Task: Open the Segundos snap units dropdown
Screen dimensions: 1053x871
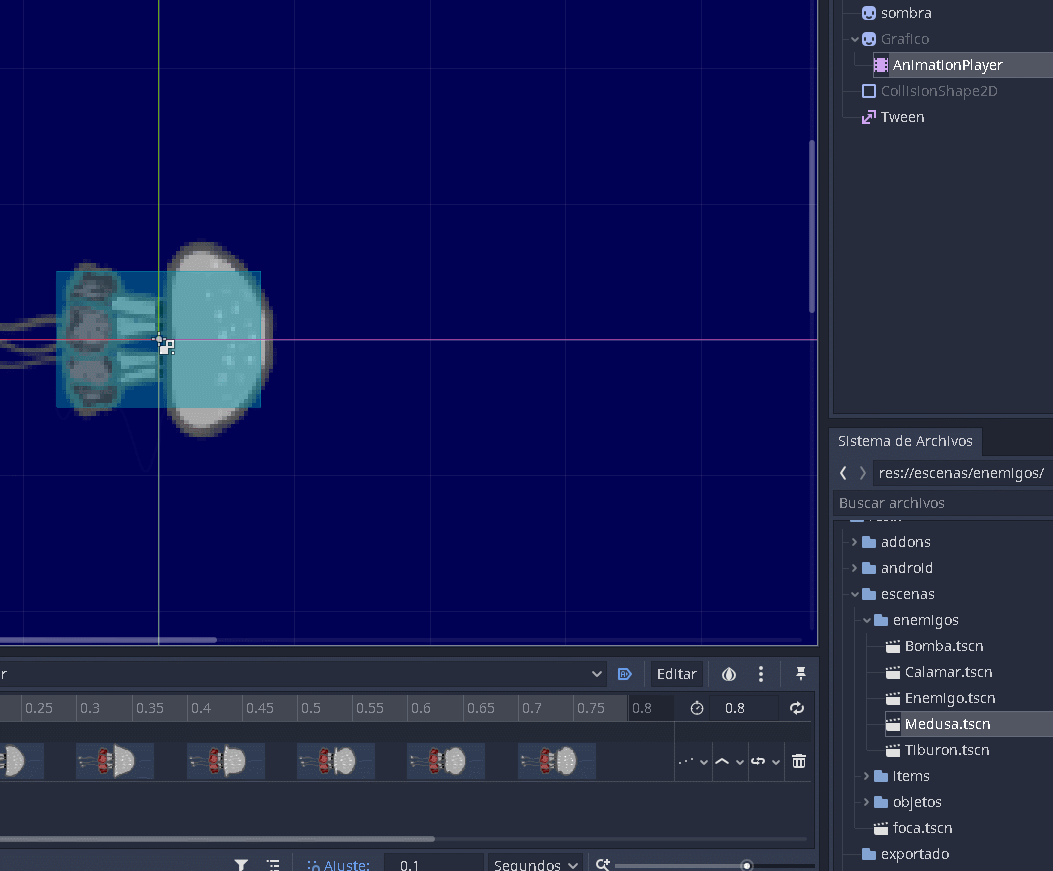Action: coord(535,864)
